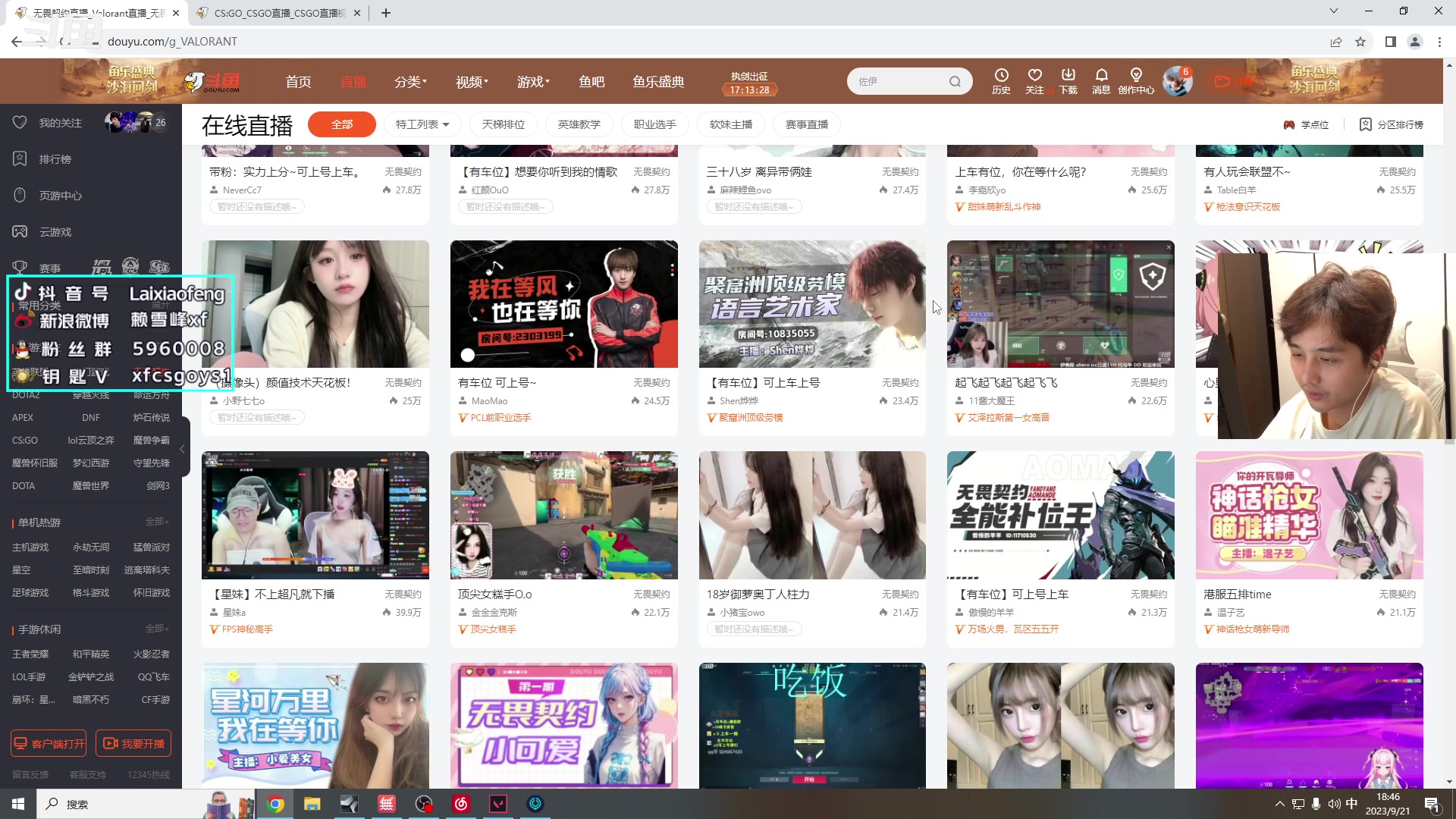The image size is (1456, 819).
Task: Open the taskbar notification center icon
Action: [x=1432, y=804]
